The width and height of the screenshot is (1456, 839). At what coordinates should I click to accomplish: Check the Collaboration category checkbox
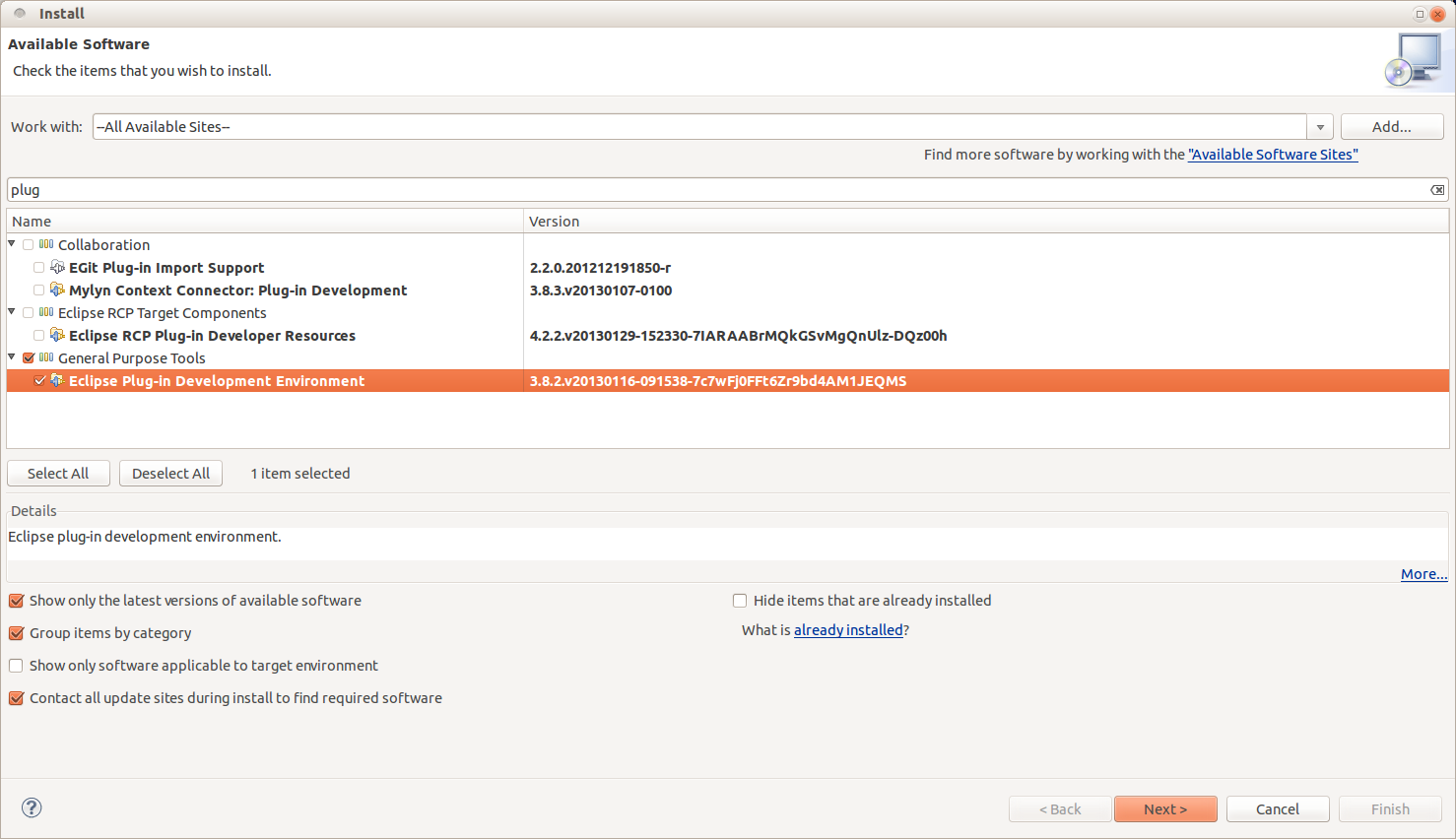(x=29, y=245)
